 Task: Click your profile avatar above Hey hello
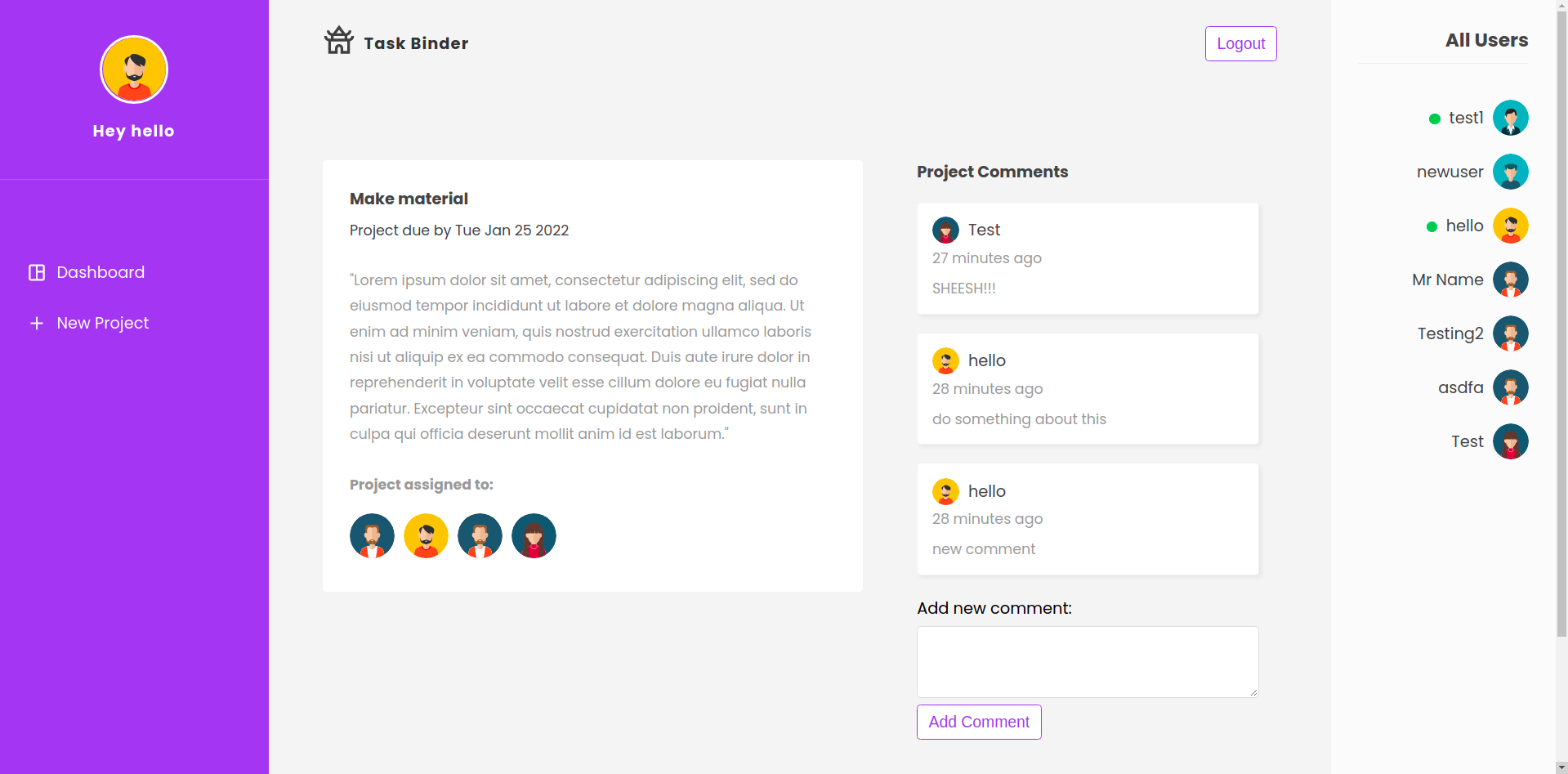[x=133, y=69]
